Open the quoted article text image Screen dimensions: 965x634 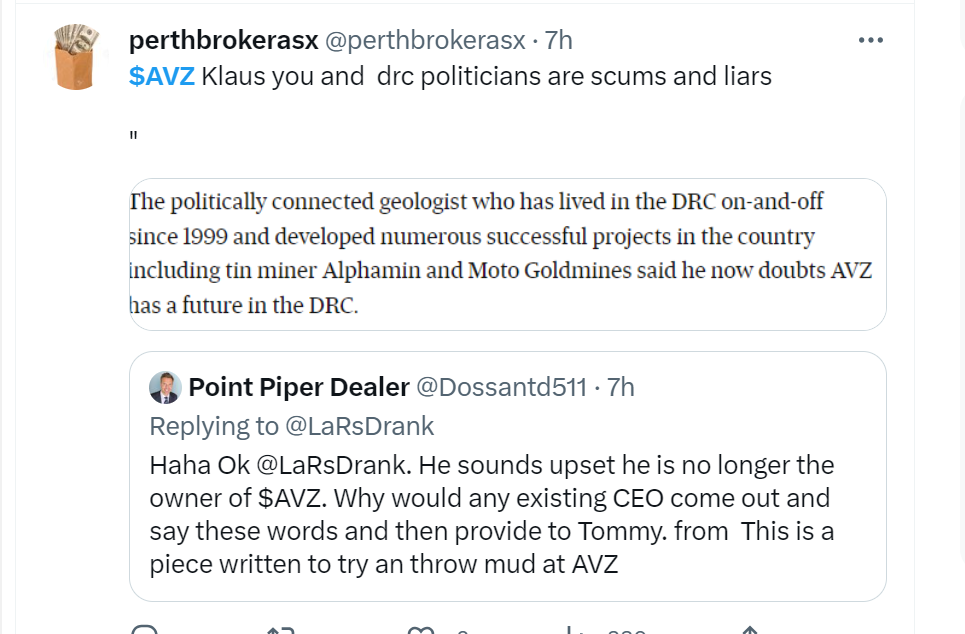pyautogui.click(x=507, y=254)
